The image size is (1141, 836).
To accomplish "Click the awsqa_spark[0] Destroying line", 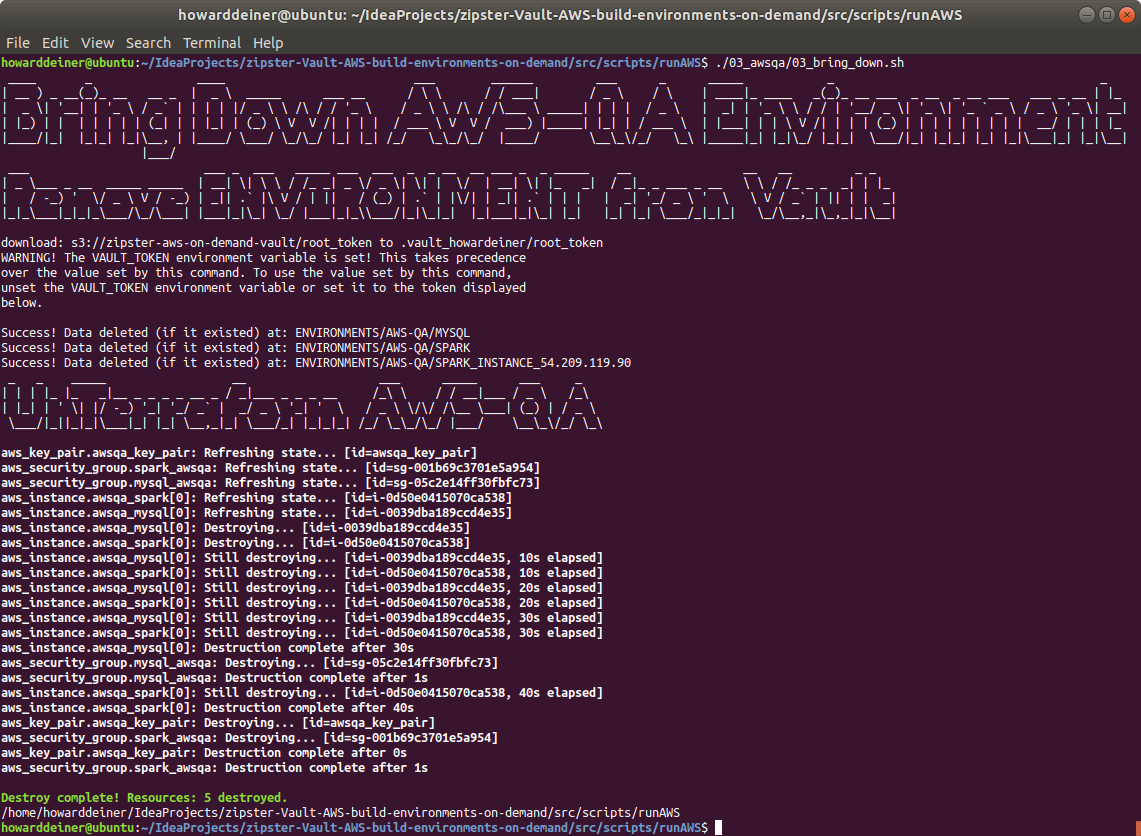I will [236, 543].
